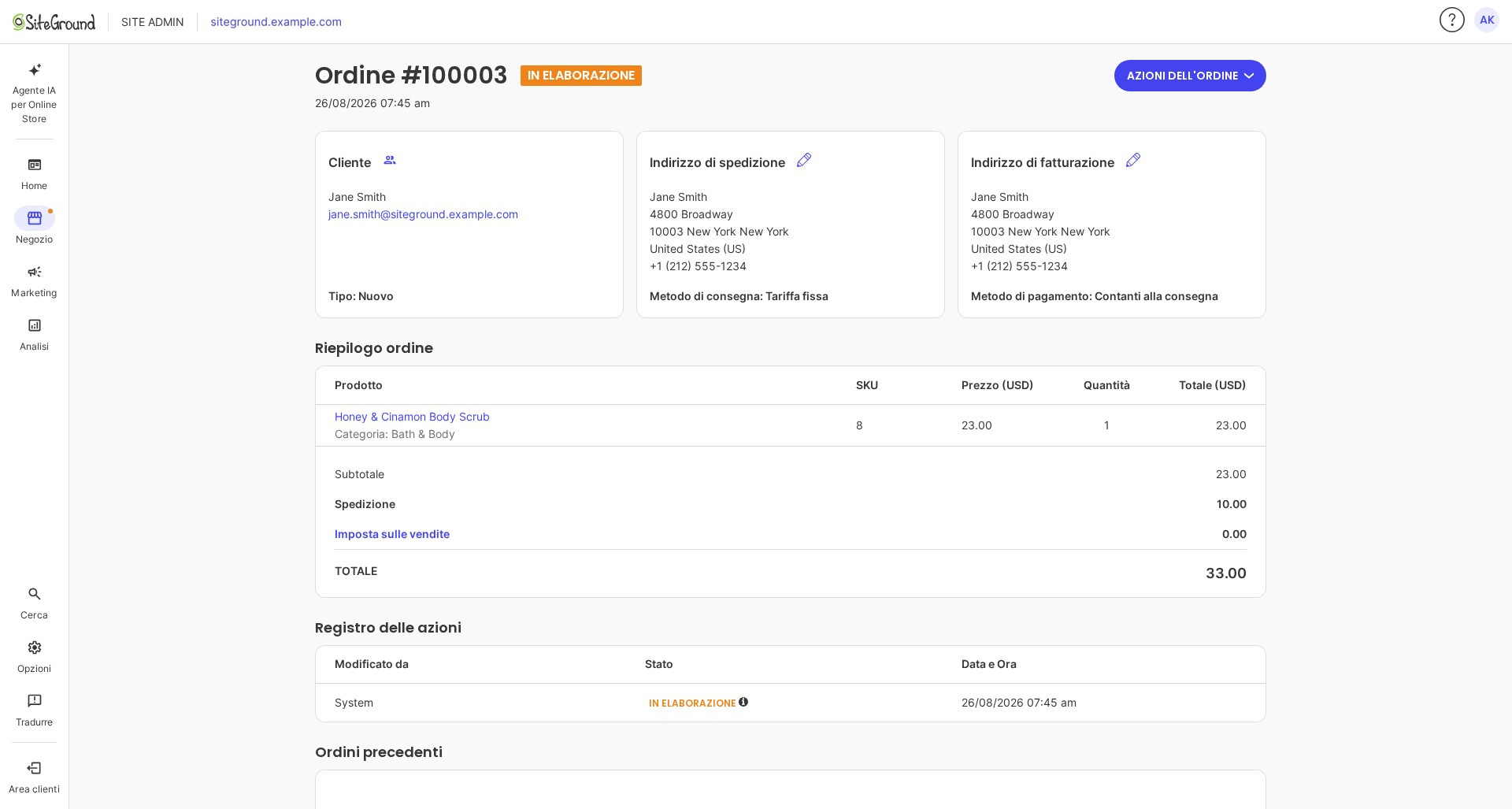This screenshot has height=809, width=1512.
Task: Open the Marketing section
Action: [34, 281]
